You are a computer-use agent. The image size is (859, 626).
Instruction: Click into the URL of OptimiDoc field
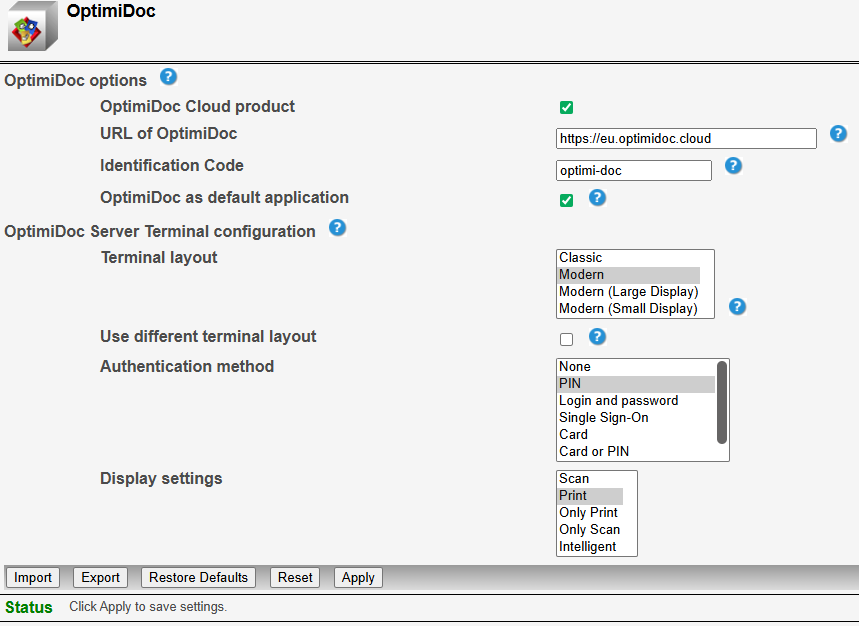click(685, 139)
